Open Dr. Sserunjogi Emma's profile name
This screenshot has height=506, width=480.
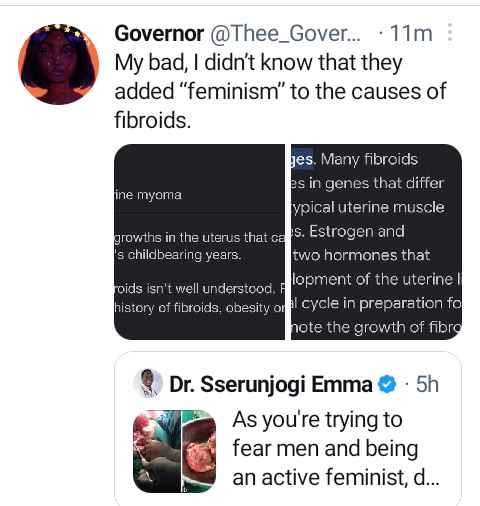pyautogui.click(x=271, y=384)
